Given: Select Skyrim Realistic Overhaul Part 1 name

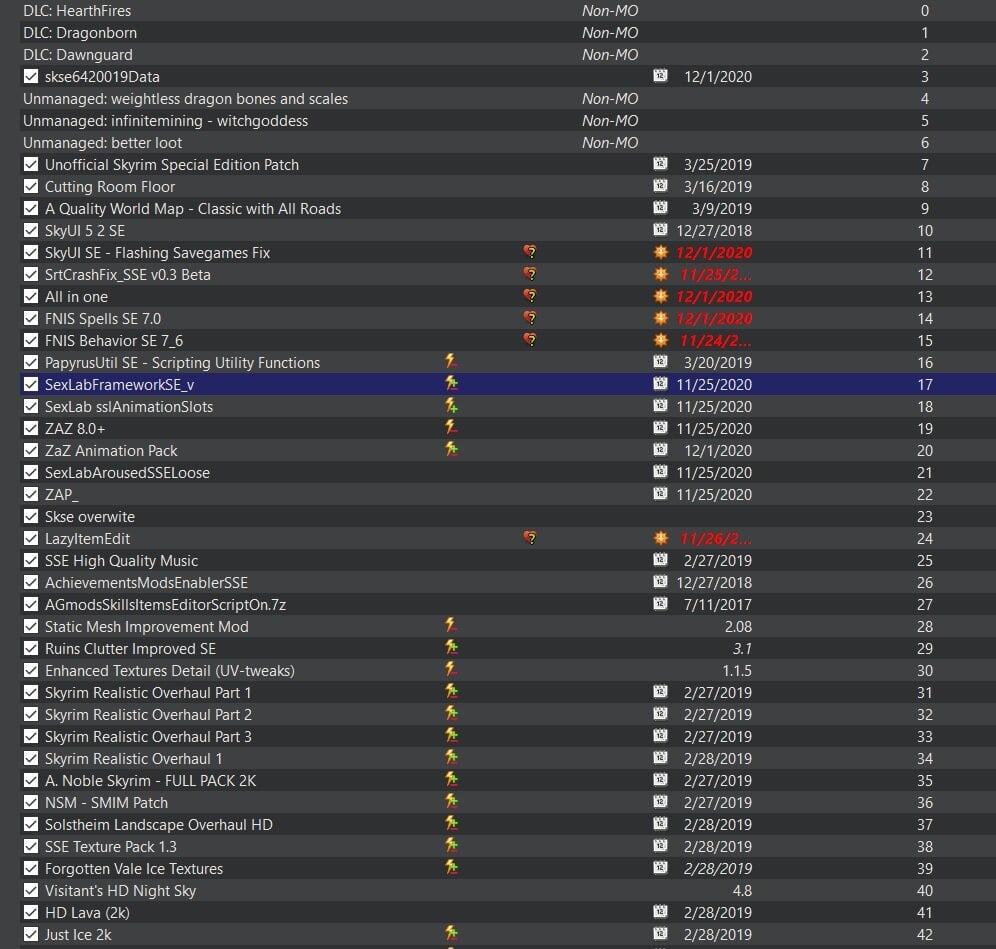Looking at the screenshot, I should point(148,692).
